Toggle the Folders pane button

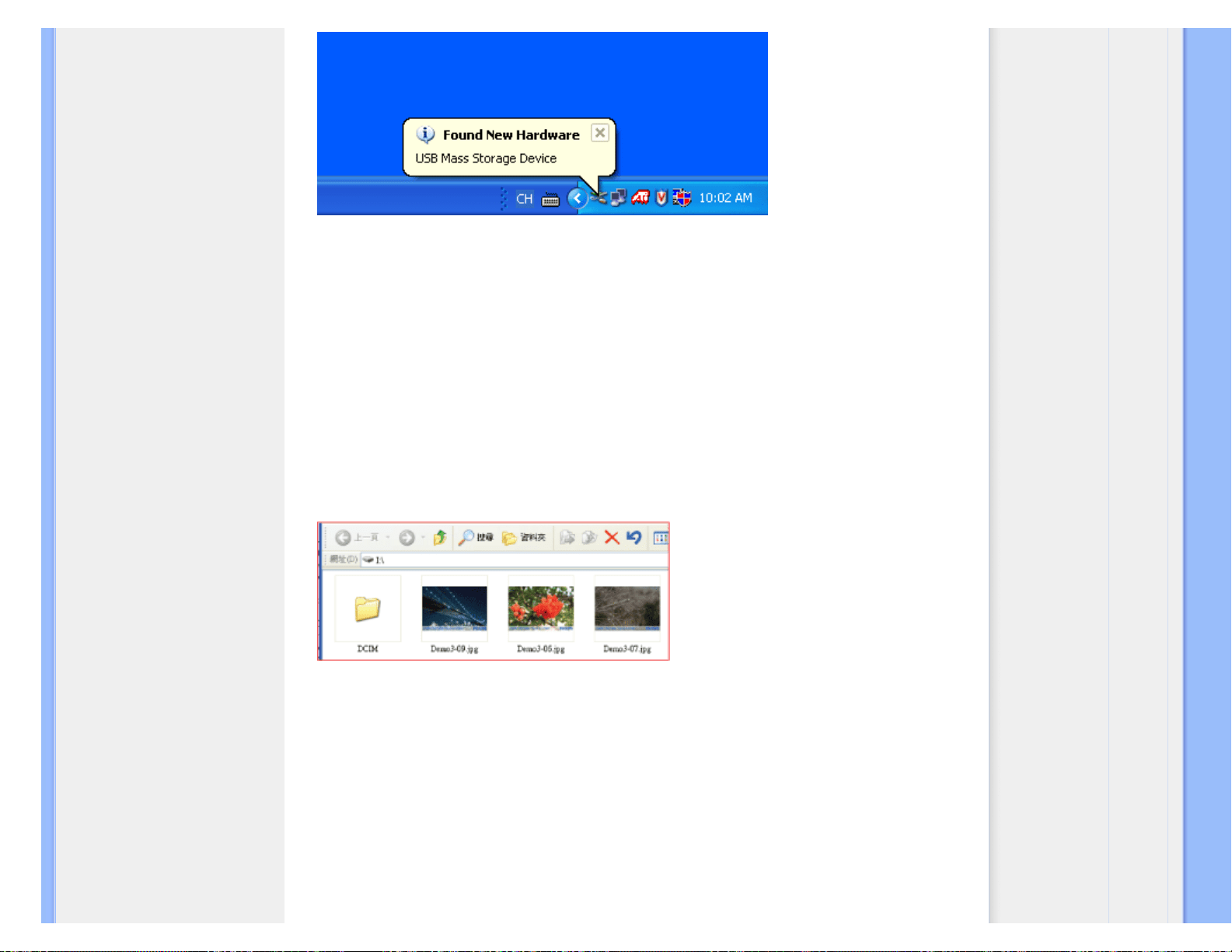pyautogui.click(x=524, y=538)
